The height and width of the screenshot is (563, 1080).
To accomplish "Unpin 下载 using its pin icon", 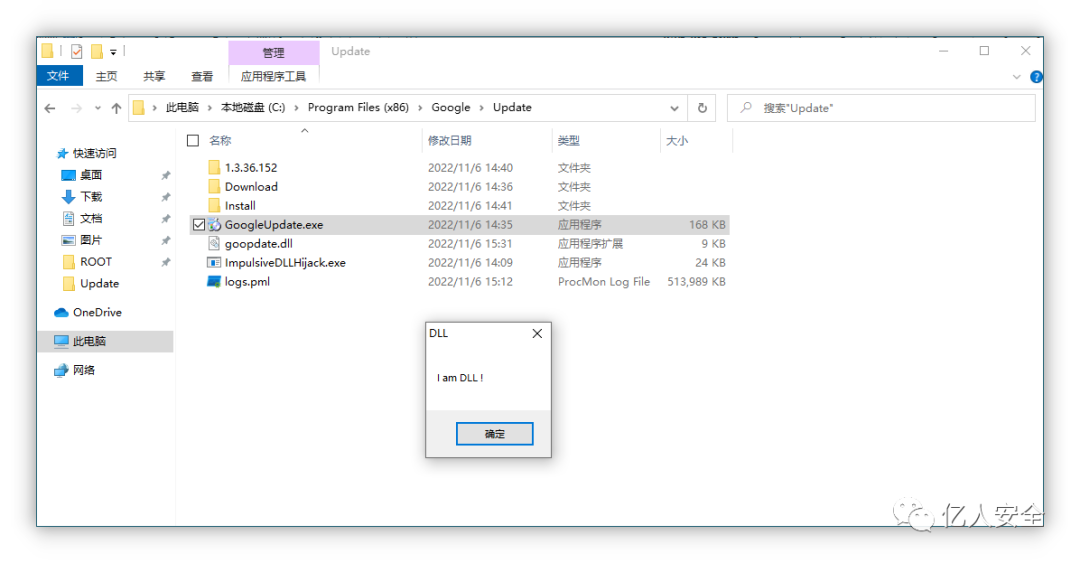I will [165, 197].
